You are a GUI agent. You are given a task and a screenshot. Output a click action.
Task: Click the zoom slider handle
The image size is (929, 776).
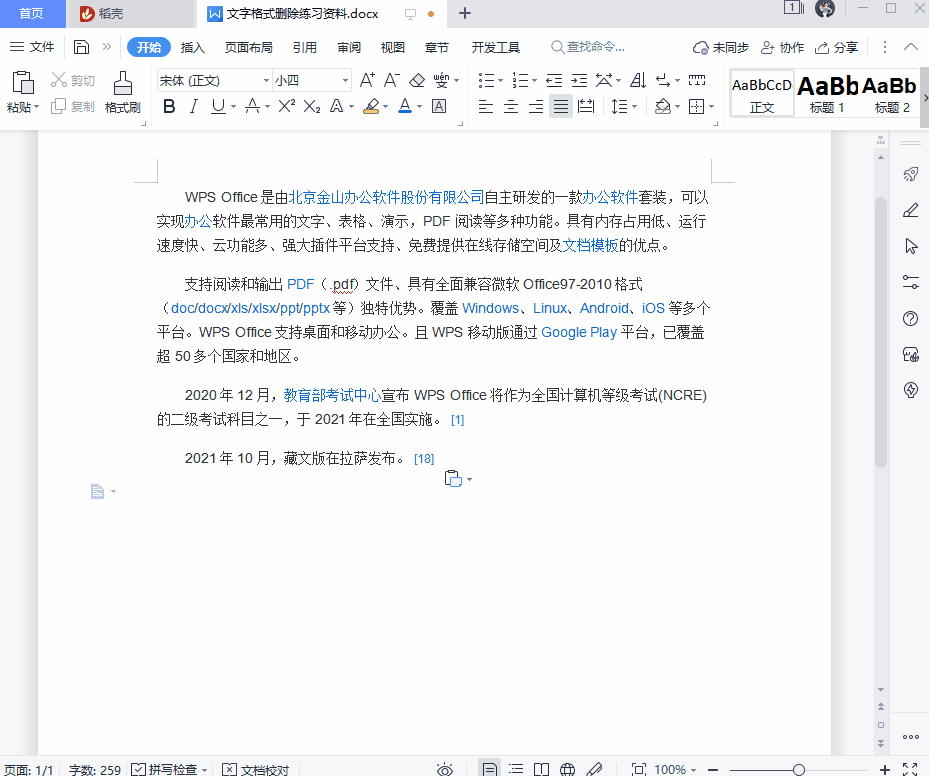pyautogui.click(x=799, y=769)
